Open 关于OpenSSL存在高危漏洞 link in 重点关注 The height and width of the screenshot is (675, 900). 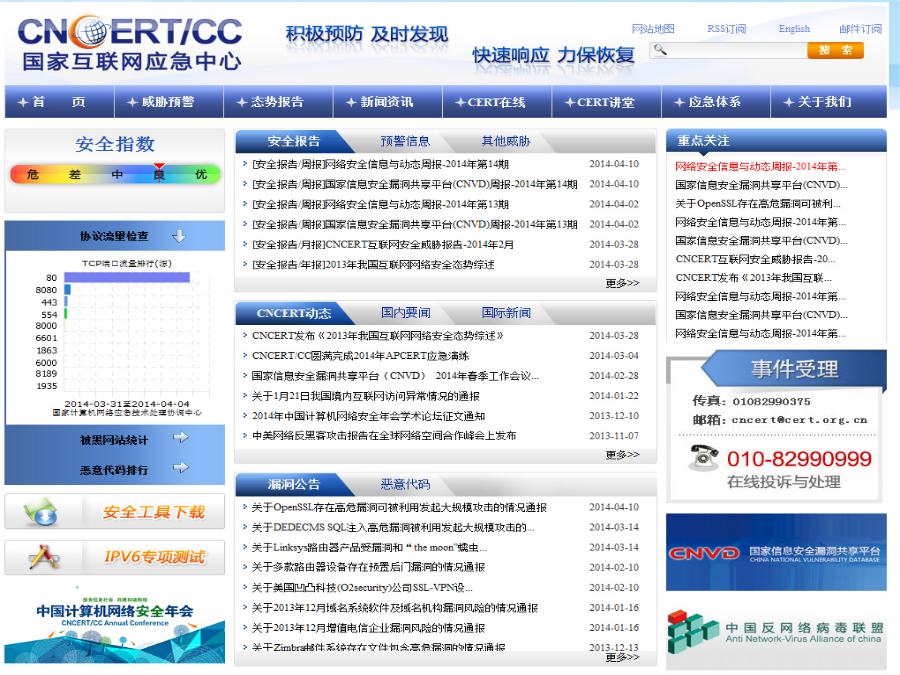point(758,203)
